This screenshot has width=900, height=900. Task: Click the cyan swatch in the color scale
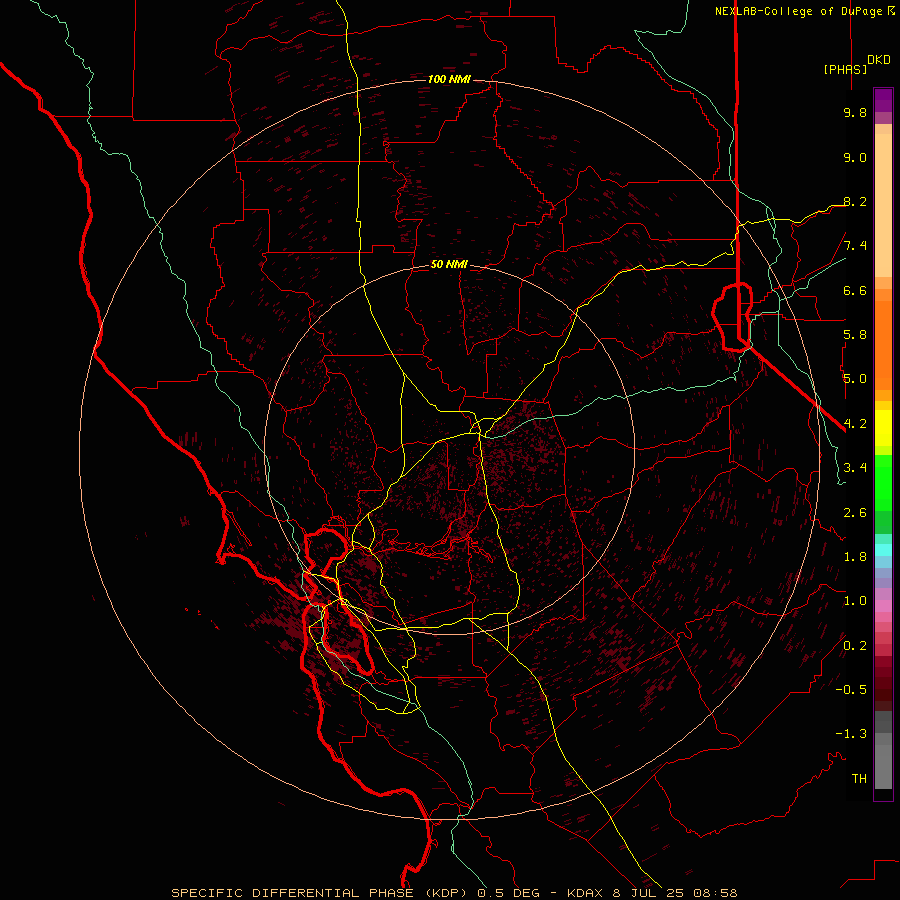click(883, 549)
